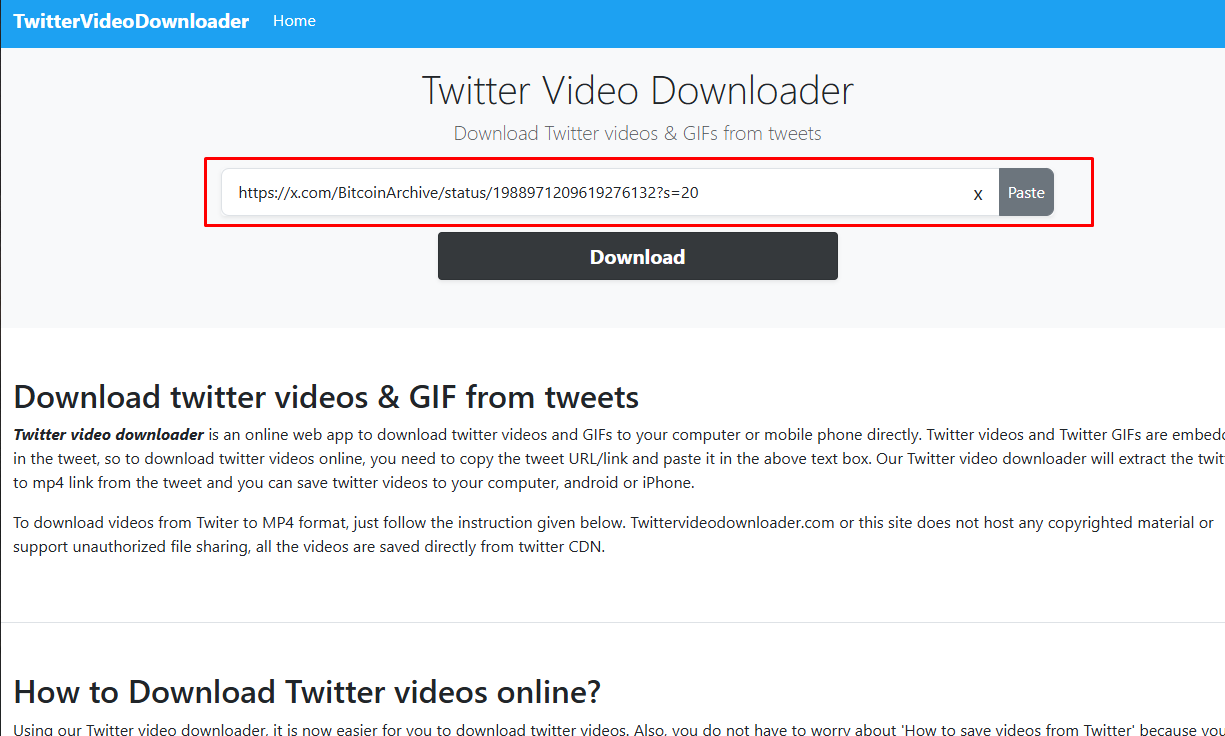Image resolution: width=1225 pixels, height=736 pixels.
Task: Clear the URL with the x button
Action: (978, 194)
